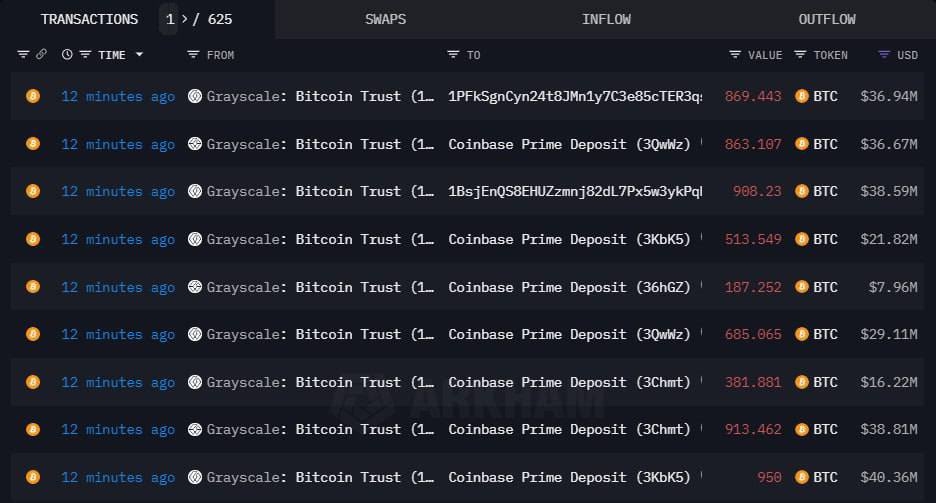Click the link chain icon in header
Viewport: 936px width, 503px height.
point(41,55)
